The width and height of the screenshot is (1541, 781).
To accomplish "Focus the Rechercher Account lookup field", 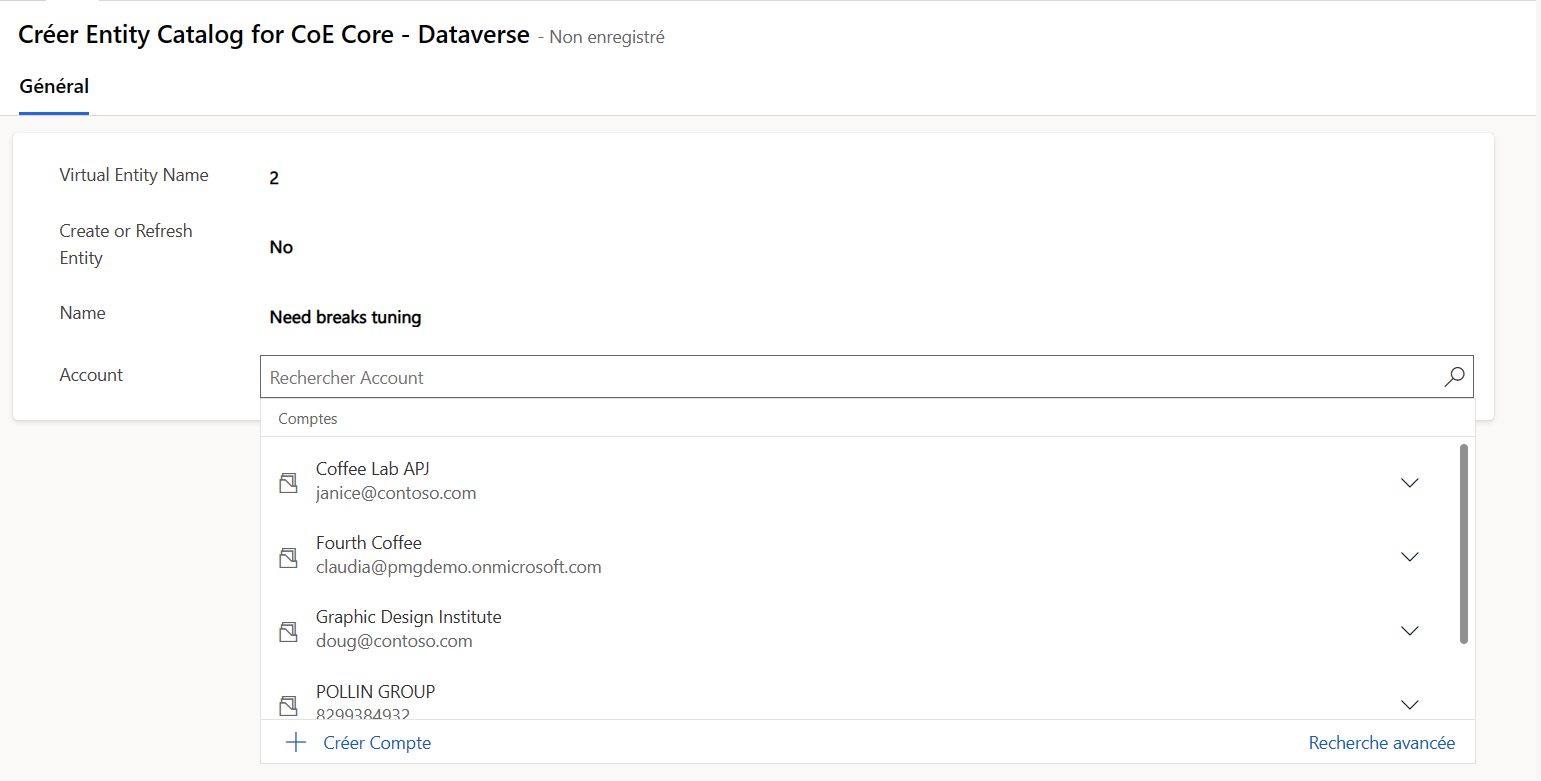I will coord(867,377).
